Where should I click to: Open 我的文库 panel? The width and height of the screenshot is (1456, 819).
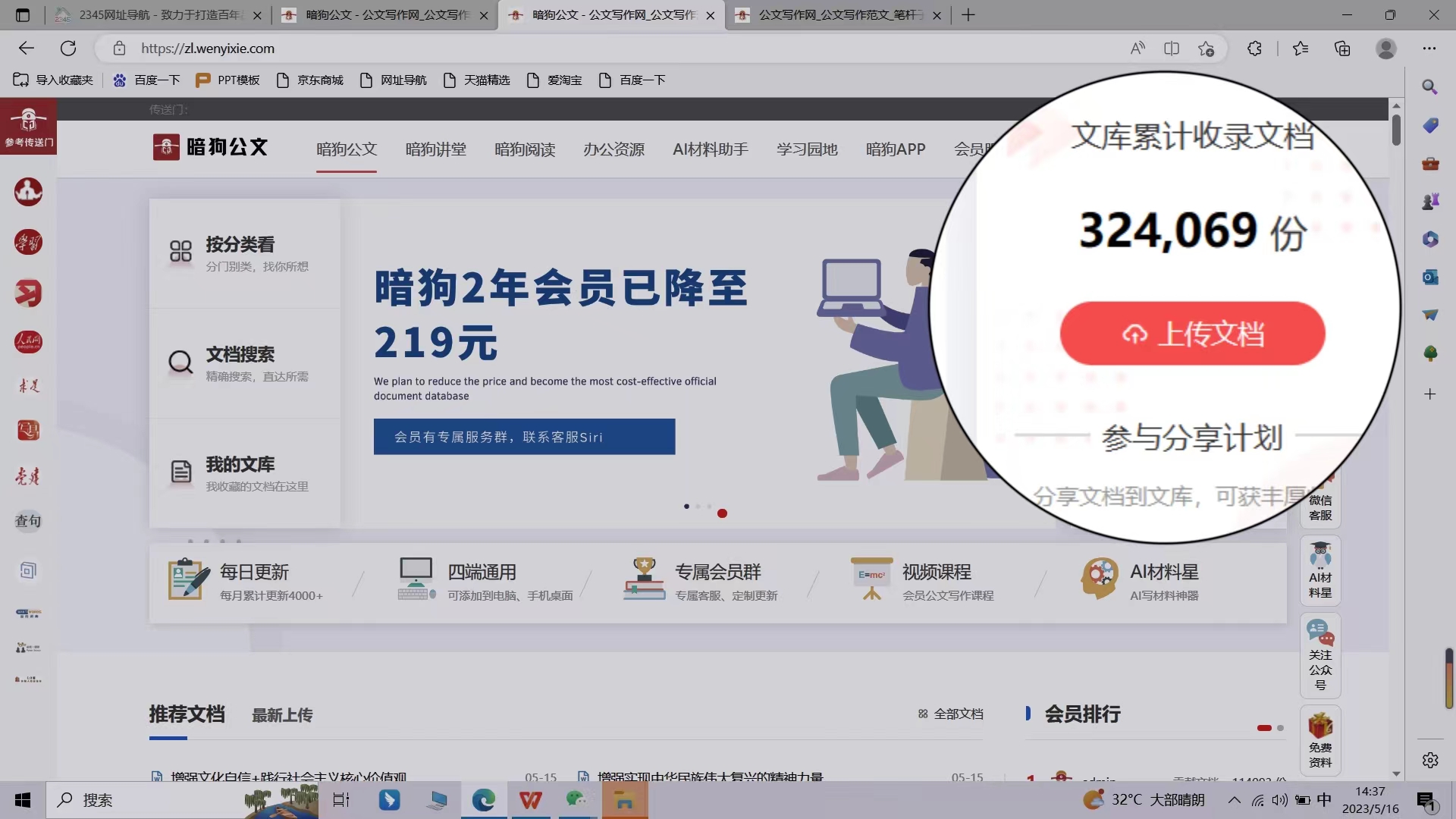point(244,473)
